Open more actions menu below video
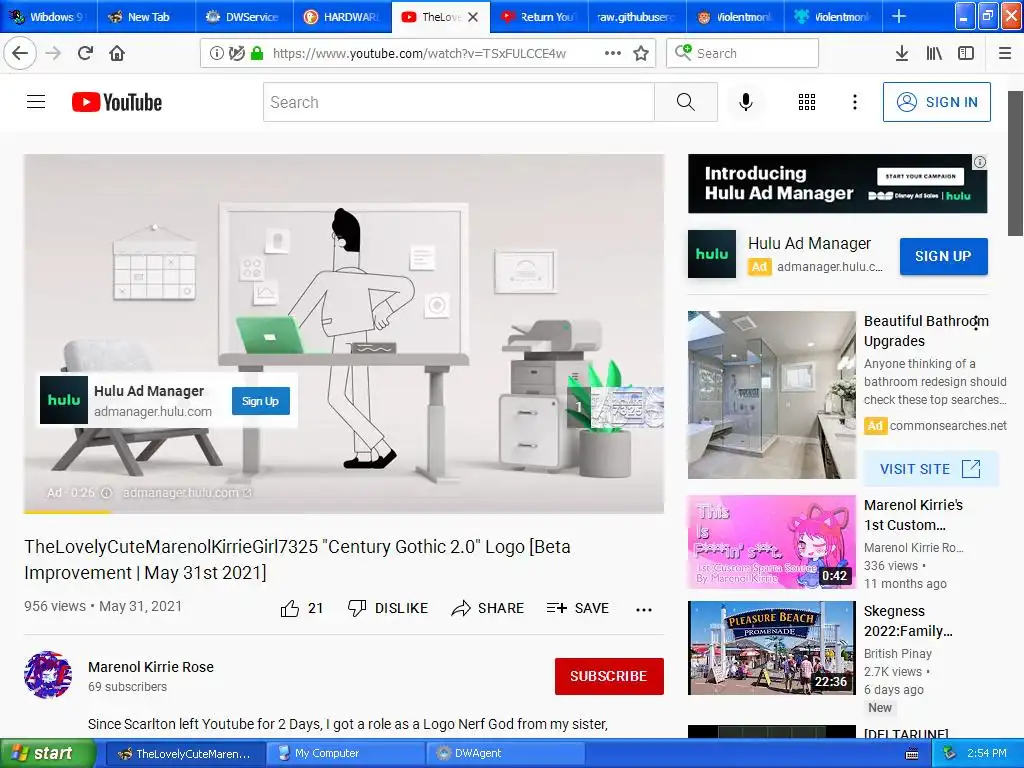The width and height of the screenshot is (1024, 768). (x=644, y=609)
